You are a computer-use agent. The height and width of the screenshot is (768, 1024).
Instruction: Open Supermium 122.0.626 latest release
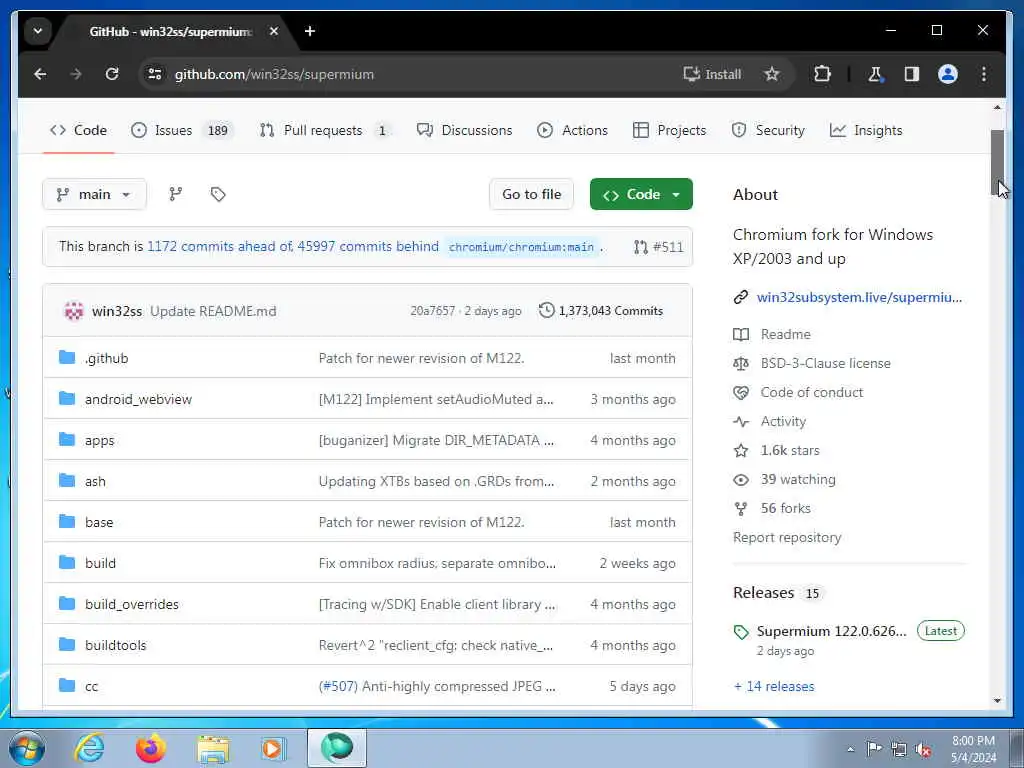(x=831, y=632)
